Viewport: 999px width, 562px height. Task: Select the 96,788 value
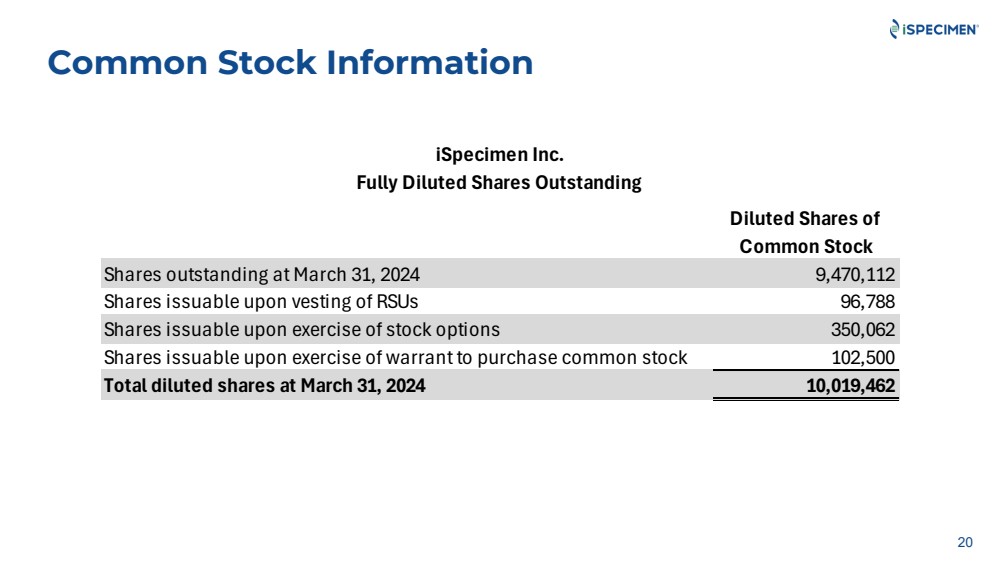tap(868, 302)
